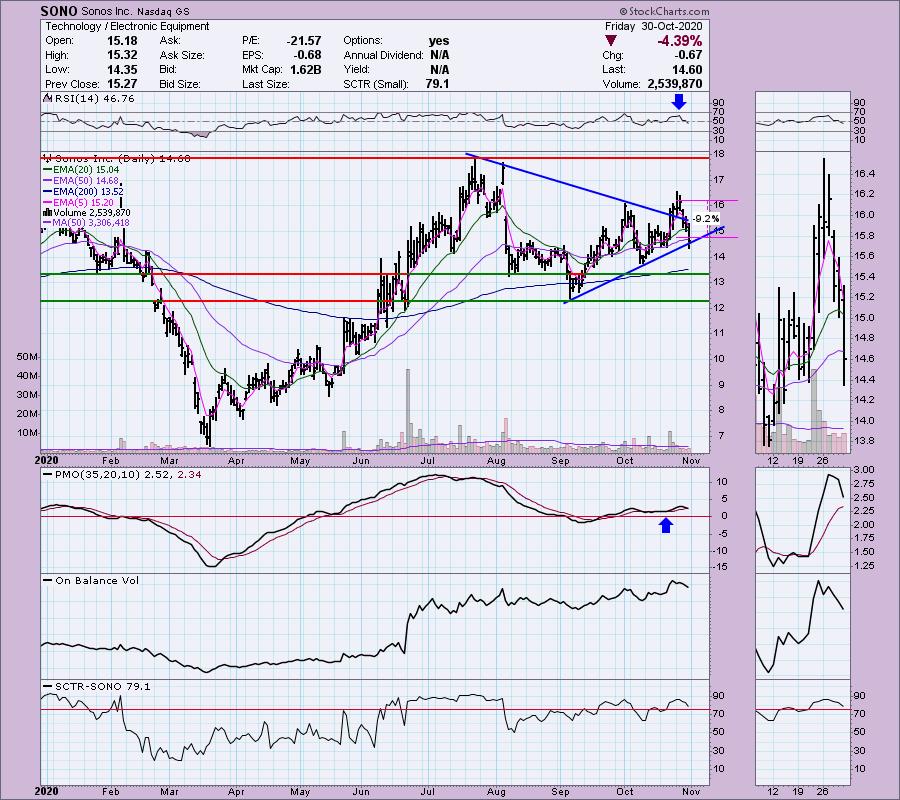
Task: Click the SONO ticker symbol
Action: (x=59, y=11)
